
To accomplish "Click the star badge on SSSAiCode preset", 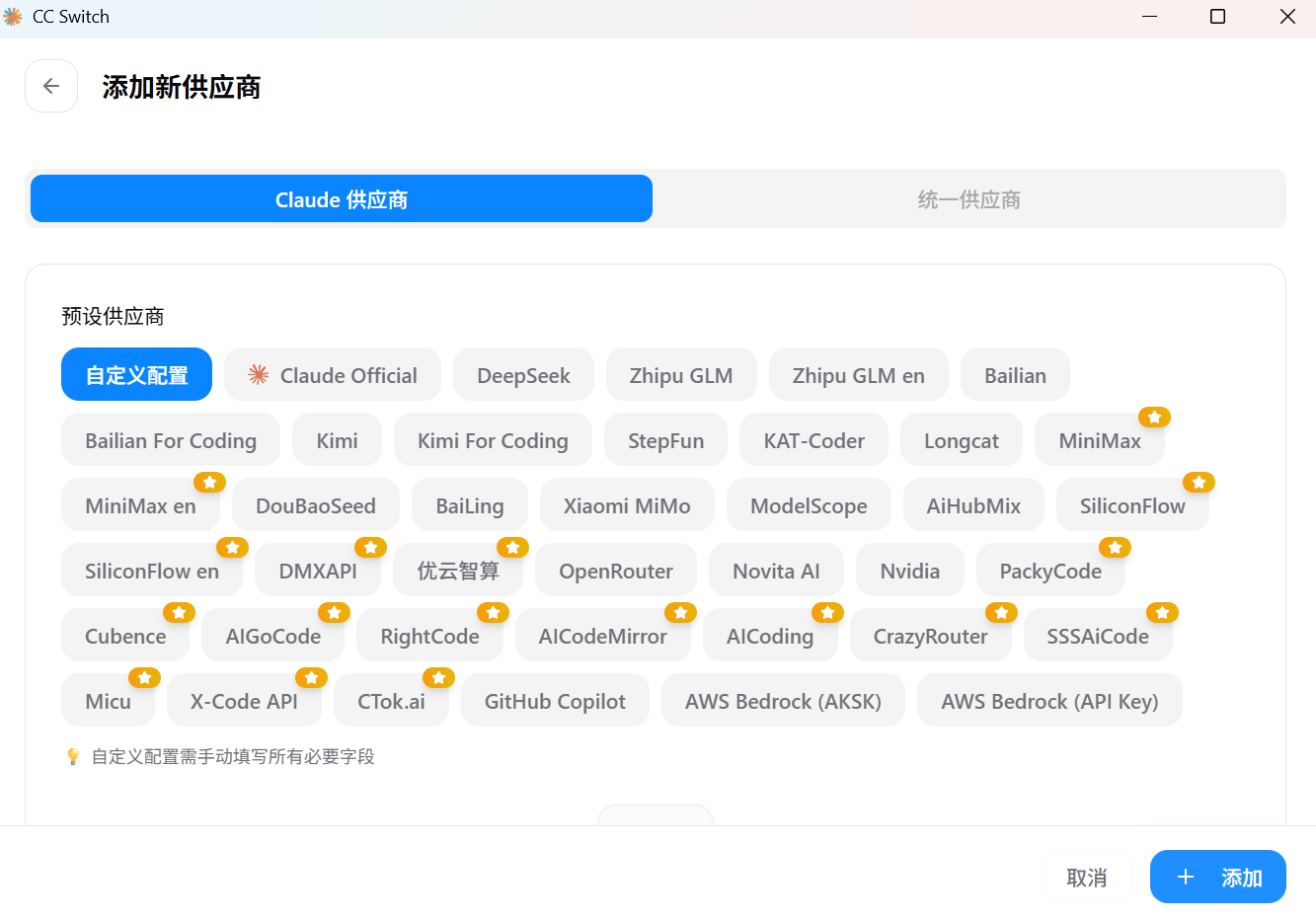I will pyautogui.click(x=1162, y=612).
